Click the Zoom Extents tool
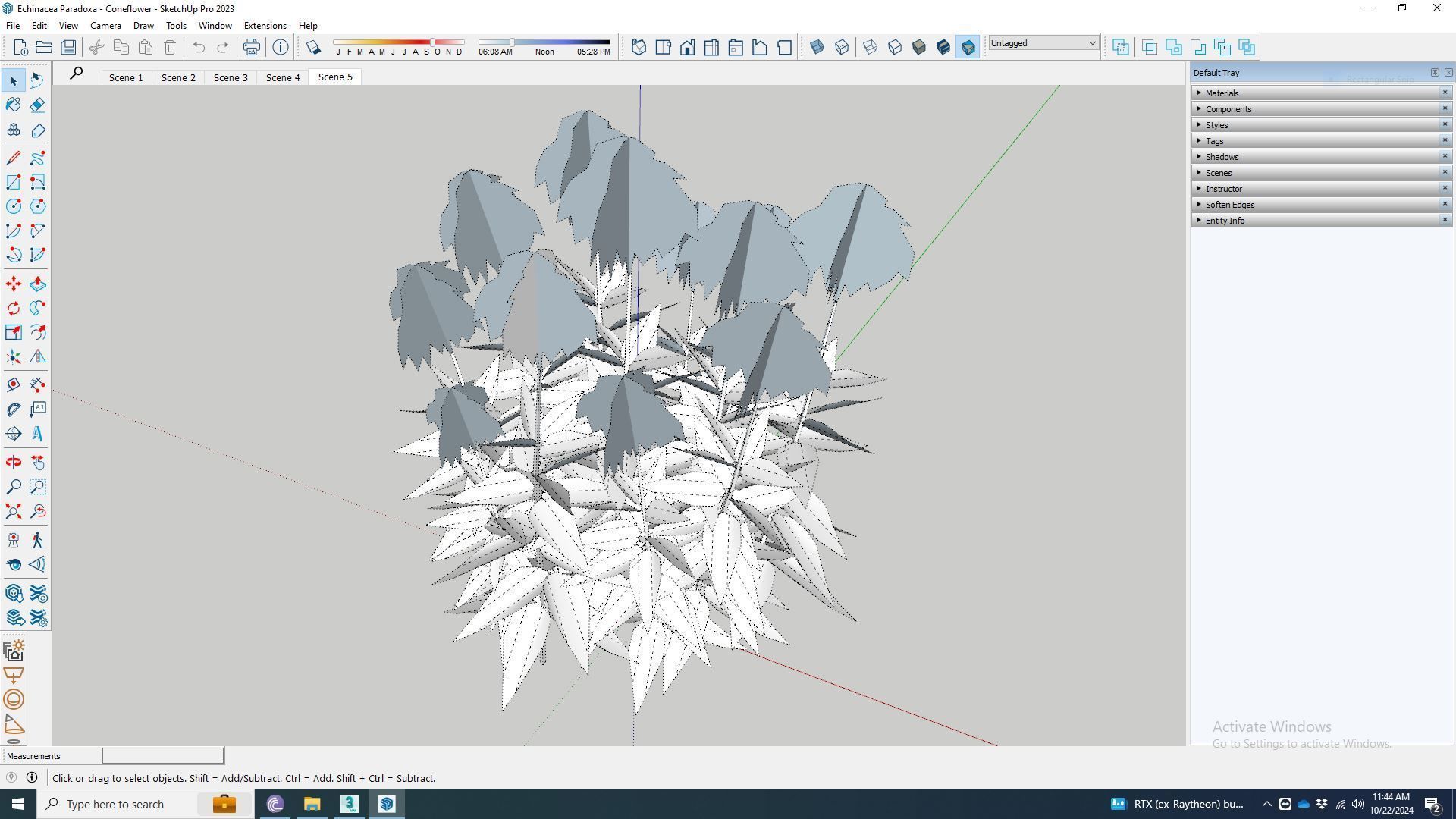1456x819 pixels. pyautogui.click(x=14, y=511)
